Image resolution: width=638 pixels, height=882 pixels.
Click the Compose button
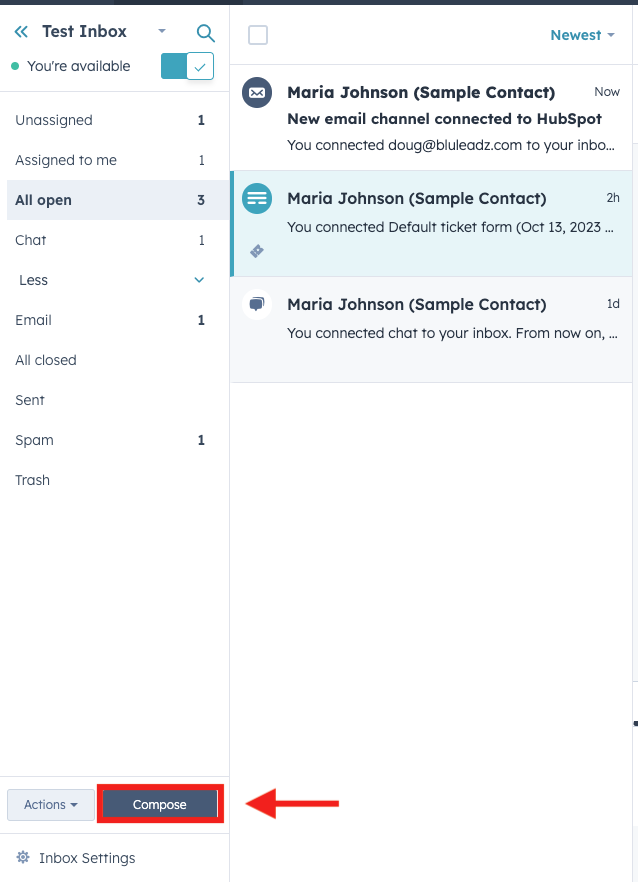[159, 804]
